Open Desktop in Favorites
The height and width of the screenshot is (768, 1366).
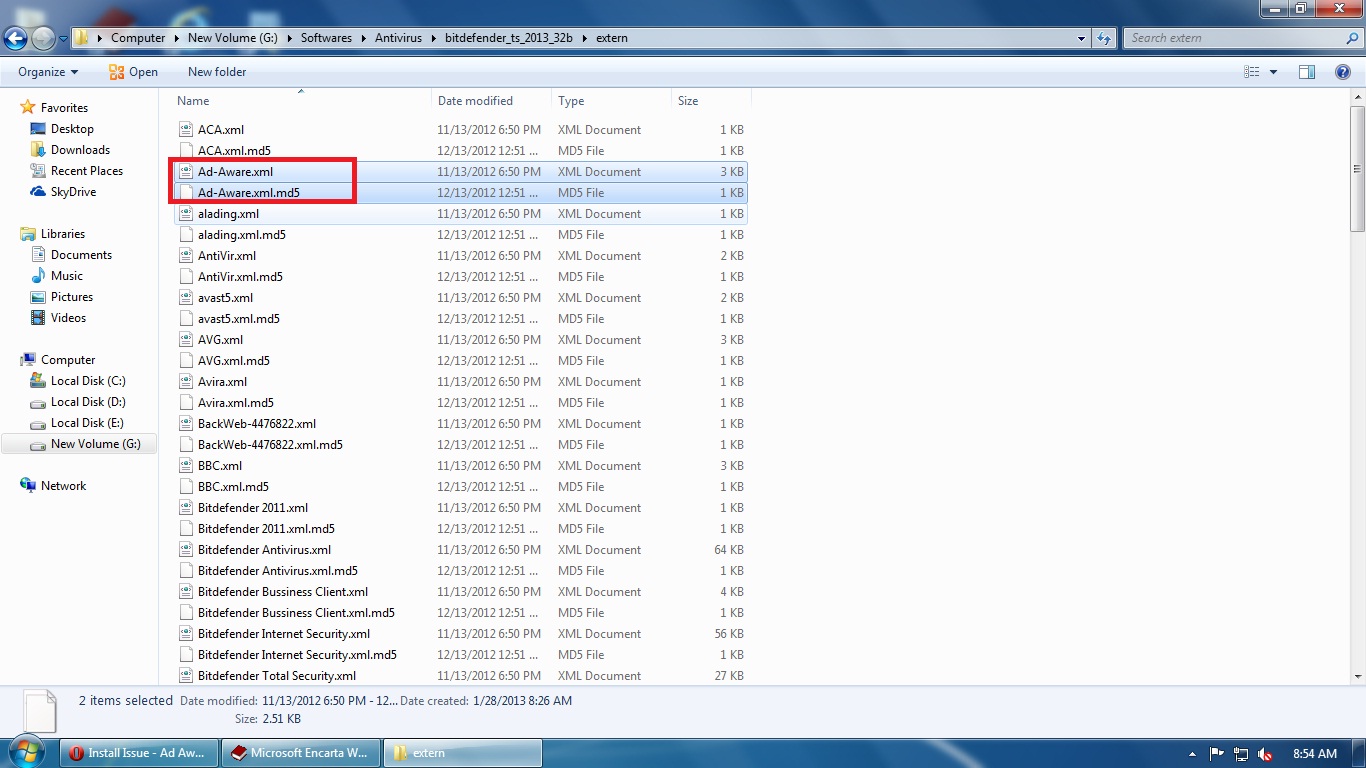coord(72,129)
